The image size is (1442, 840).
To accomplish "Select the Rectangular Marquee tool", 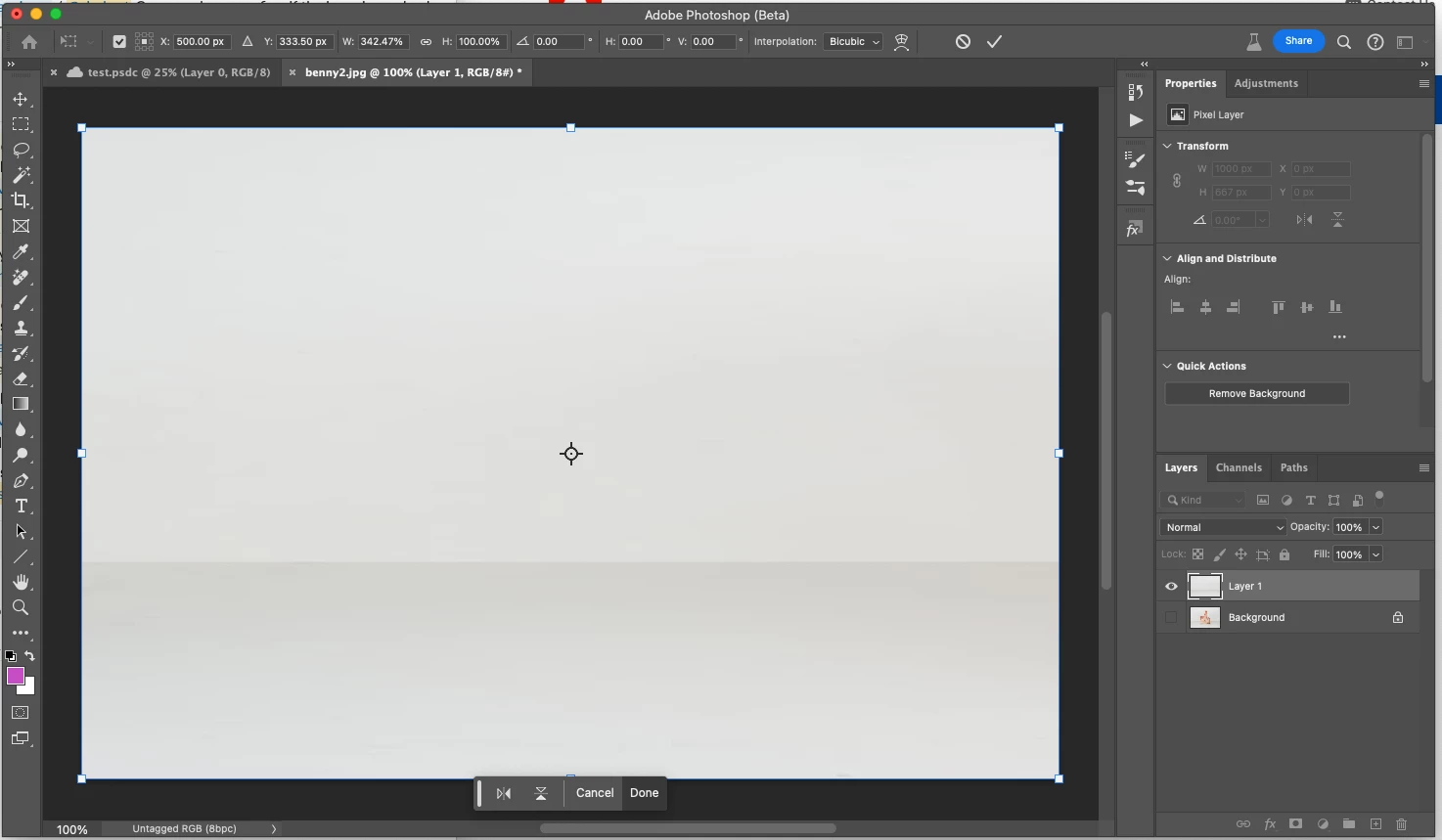I will point(21,125).
